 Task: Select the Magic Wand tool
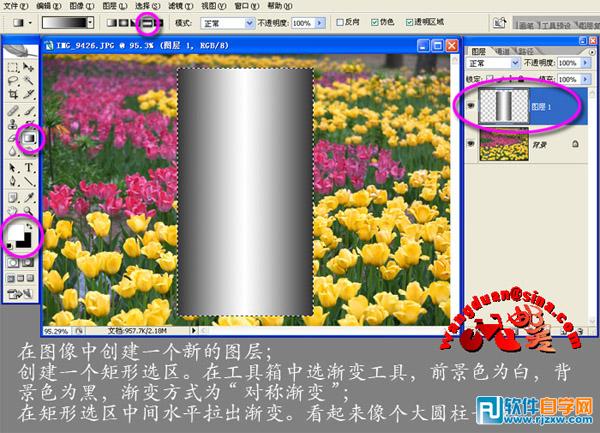coord(28,81)
